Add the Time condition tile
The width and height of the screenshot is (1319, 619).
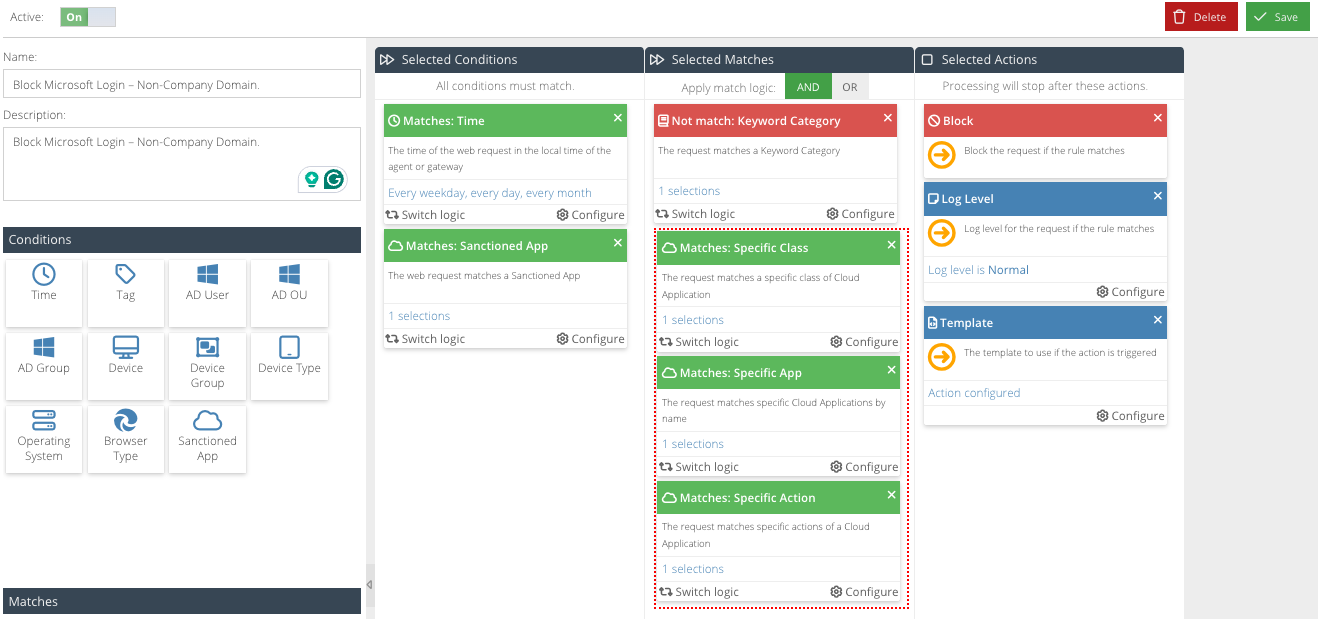[44, 293]
